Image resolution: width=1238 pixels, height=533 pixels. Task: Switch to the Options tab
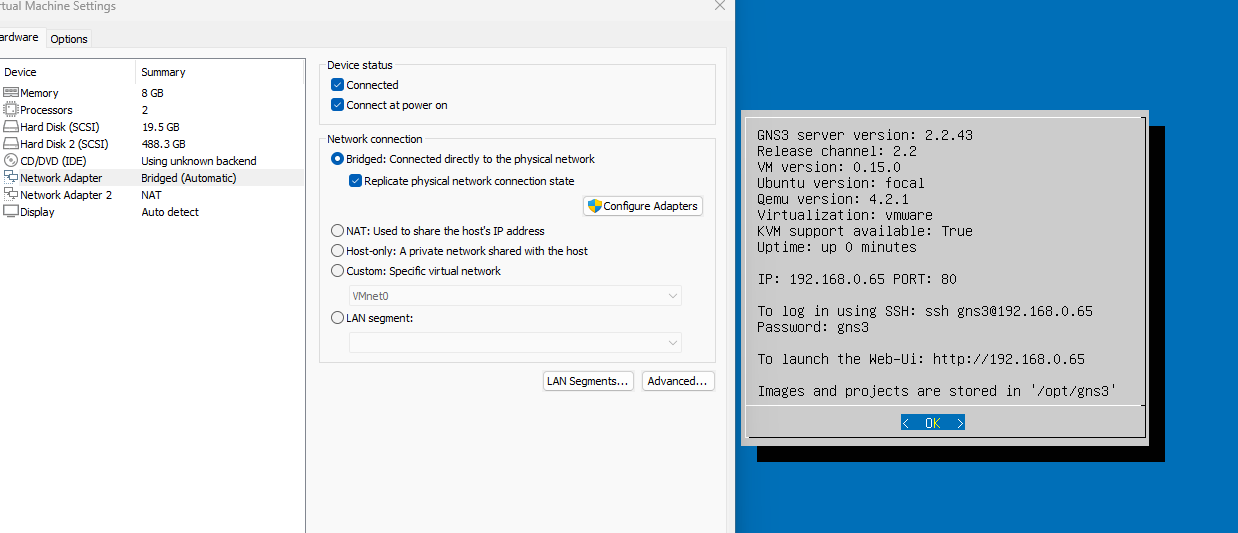[x=69, y=39]
